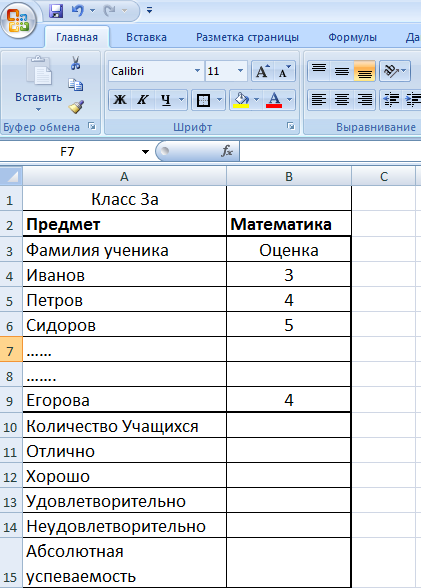This screenshot has width=421, height=588.
Task: Open the Calibri font name dropdown
Action: pyautogui.click(x=197, y=71)
